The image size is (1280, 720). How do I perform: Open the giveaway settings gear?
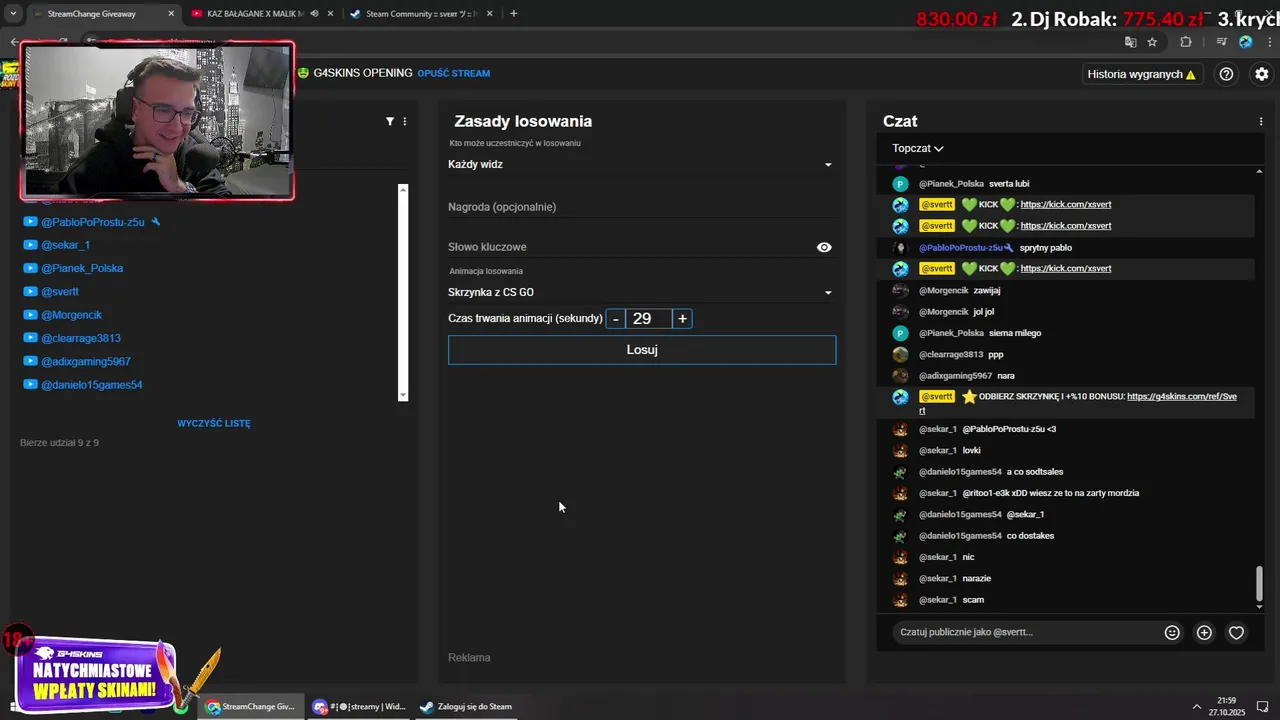(x=1262, y=74)
